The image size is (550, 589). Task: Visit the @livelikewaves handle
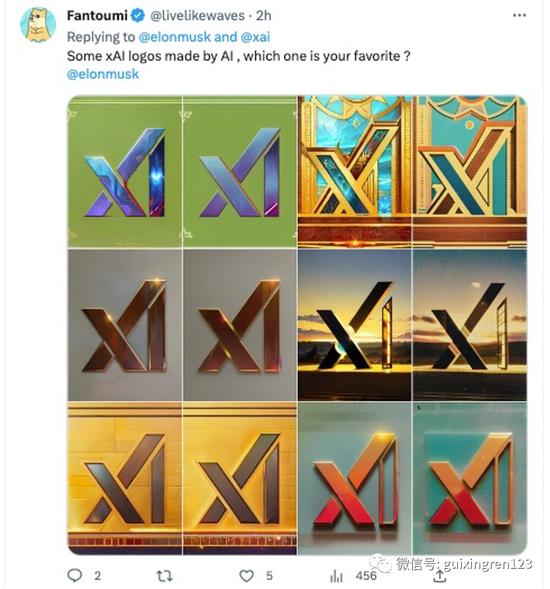(197, 16)
